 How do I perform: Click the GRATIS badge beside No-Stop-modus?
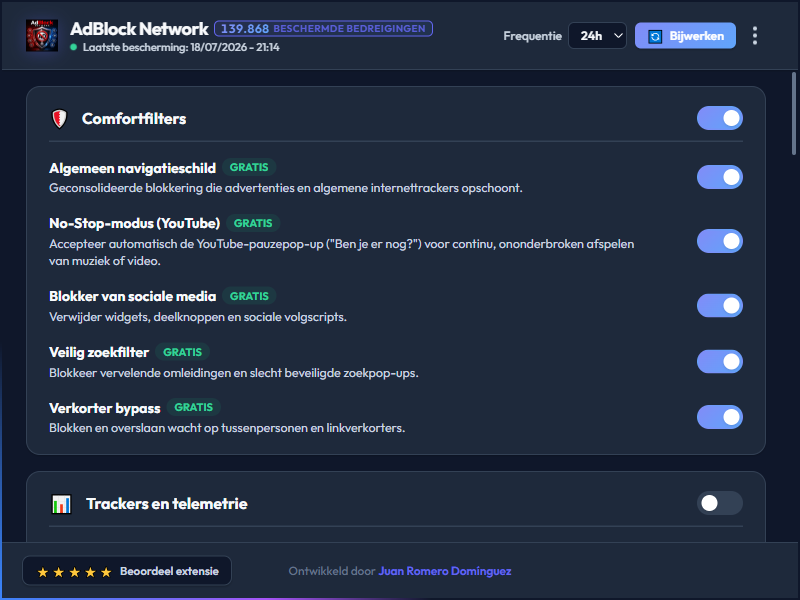click(x=253, y=223)
